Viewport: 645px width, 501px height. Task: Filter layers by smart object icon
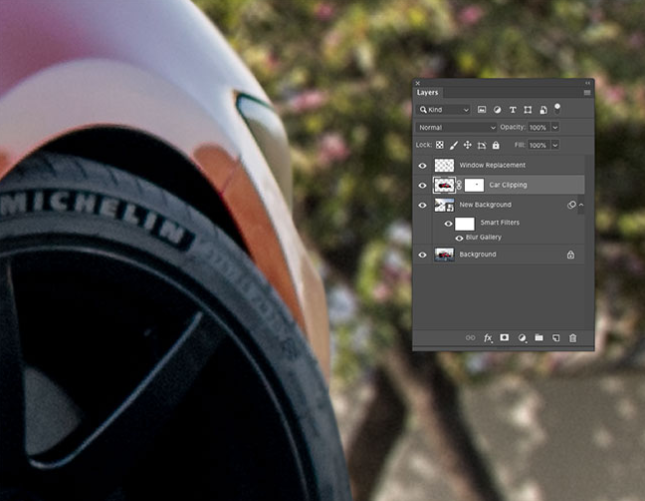tap(543, 110)
